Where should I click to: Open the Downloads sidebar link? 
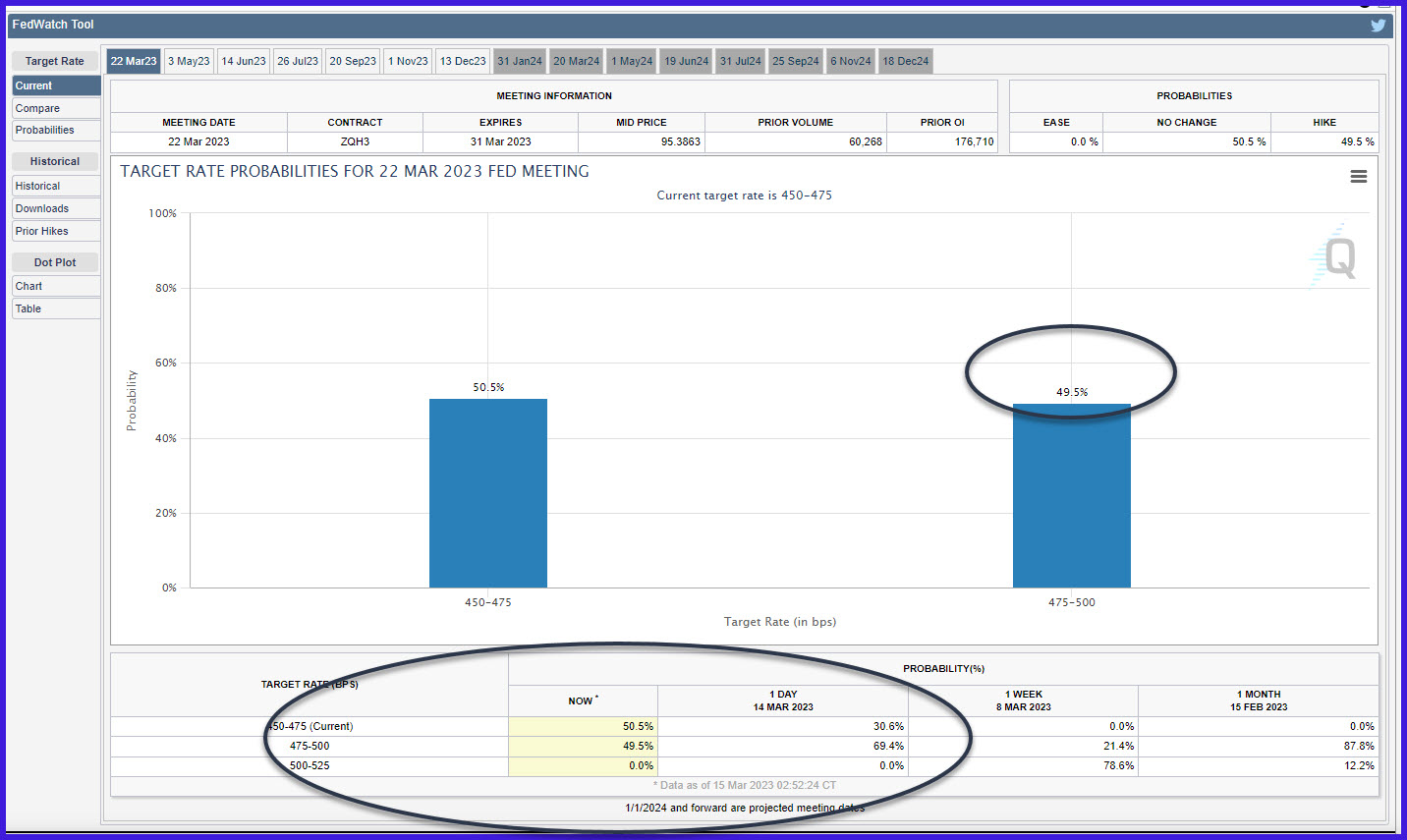(x=56, y=208)
